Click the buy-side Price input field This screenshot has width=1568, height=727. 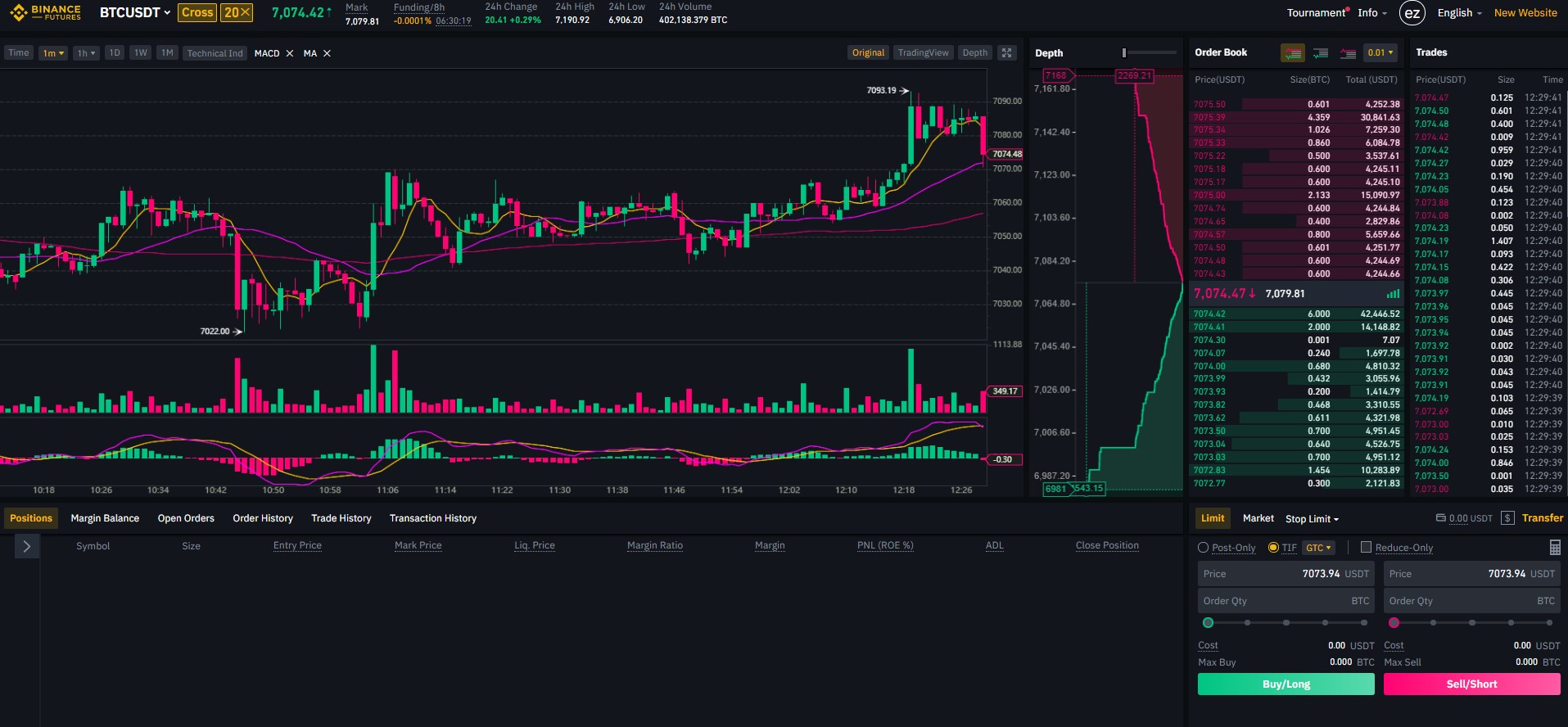point(1286,574)
